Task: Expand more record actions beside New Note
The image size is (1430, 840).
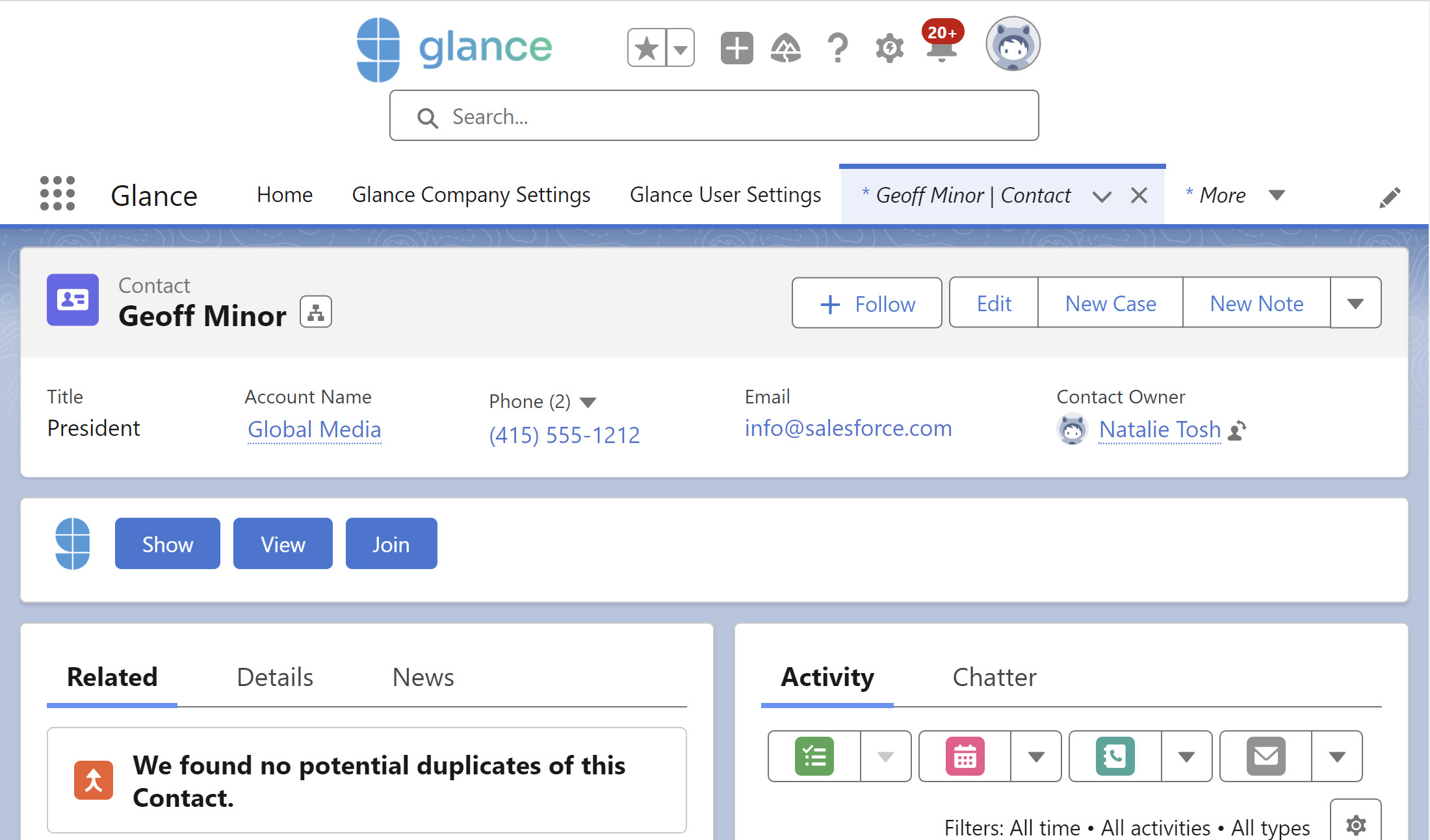Action: tap(1355, 303)
